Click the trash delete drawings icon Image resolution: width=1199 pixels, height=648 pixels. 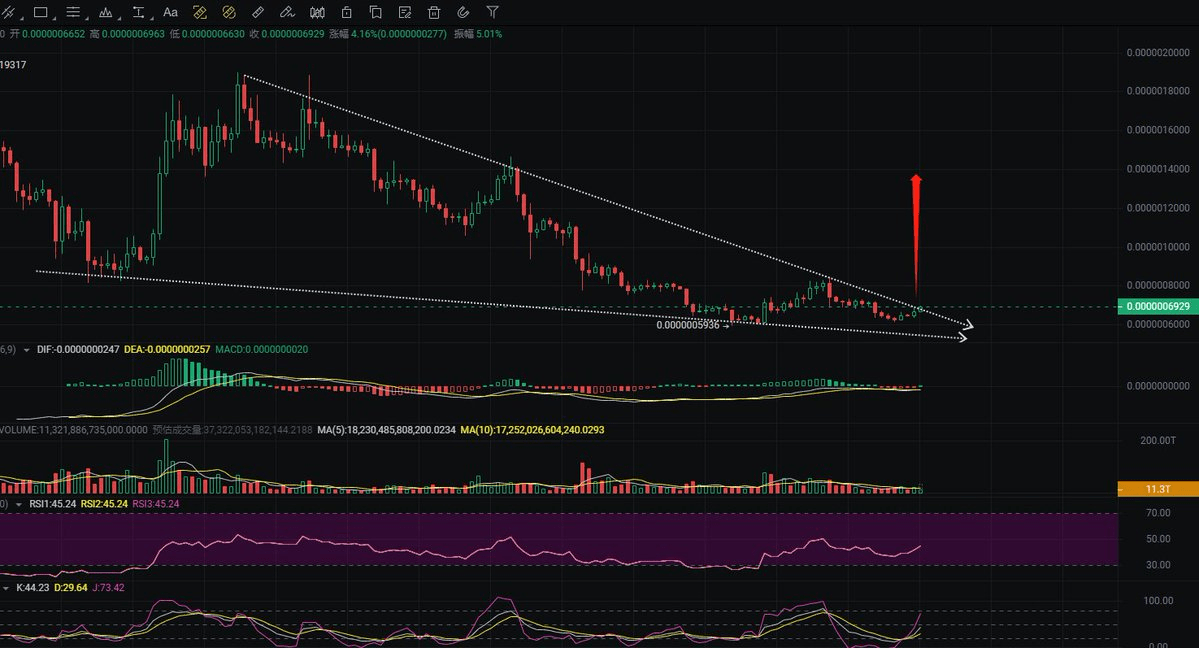tap(434, 12)
